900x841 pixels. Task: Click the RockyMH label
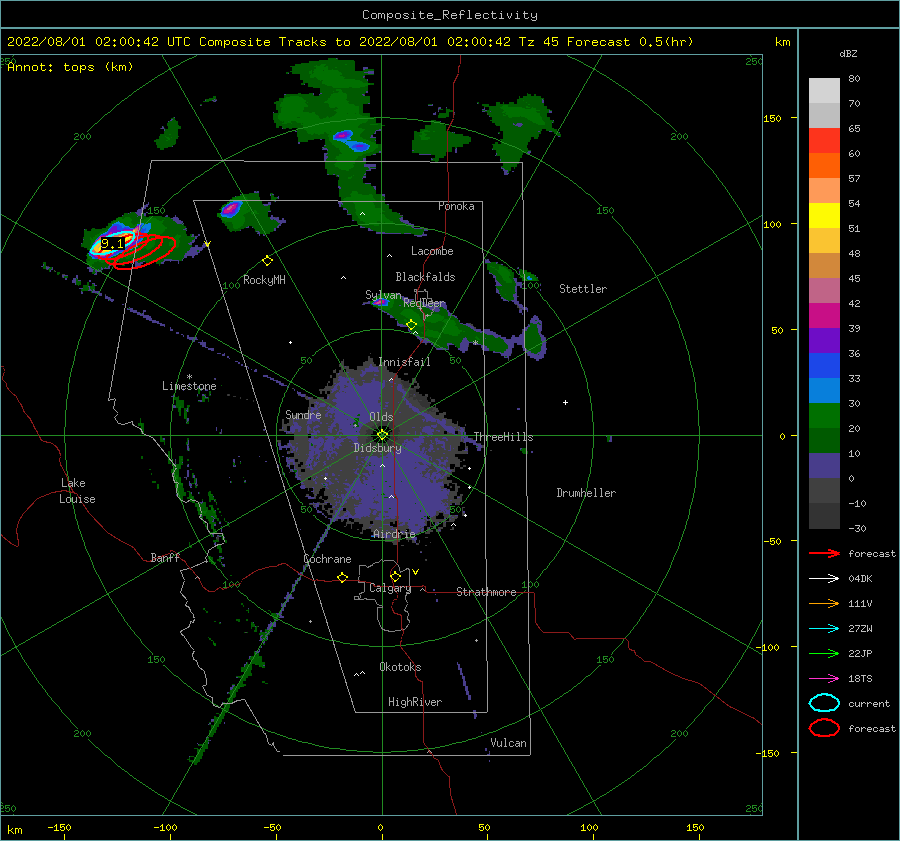264,280
